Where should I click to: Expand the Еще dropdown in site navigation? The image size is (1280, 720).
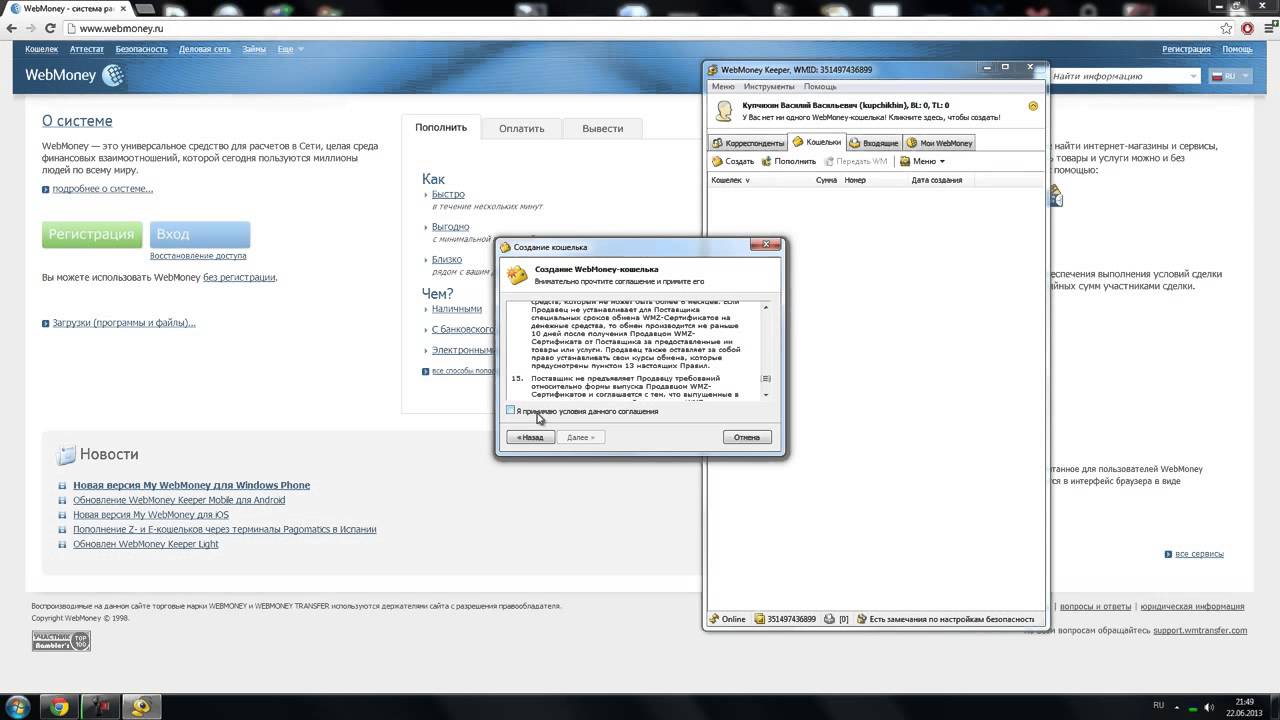point(290,49)
